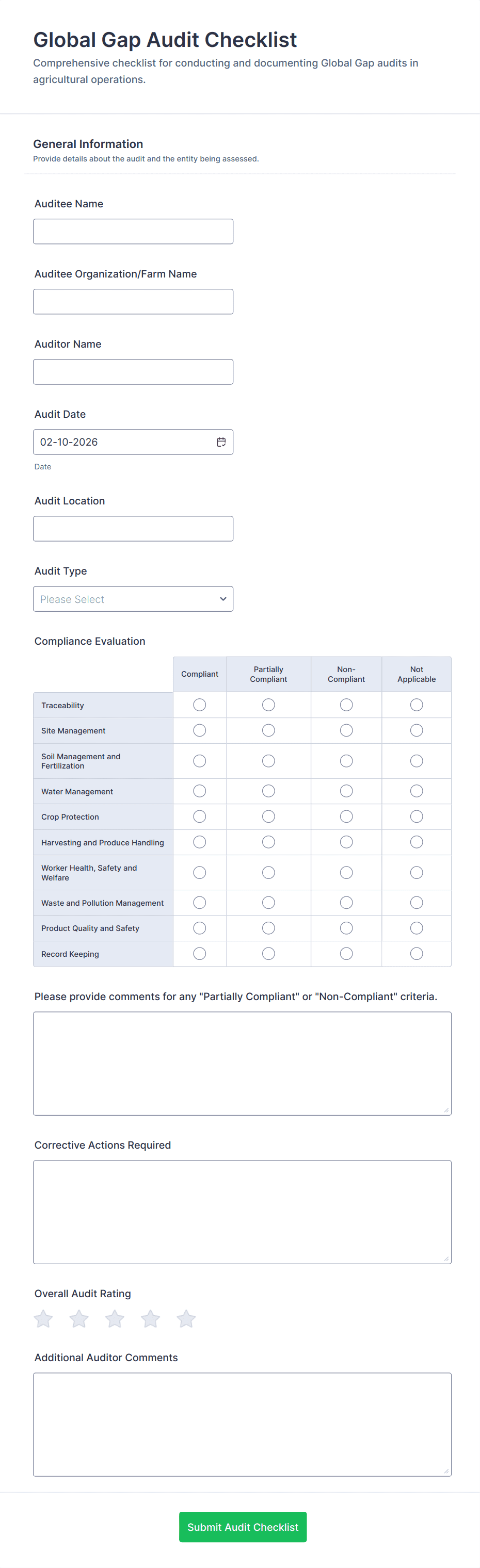Give a four-star audit rating
This screenshot has width=480, height=1568.
click(x=151, y=1319)
